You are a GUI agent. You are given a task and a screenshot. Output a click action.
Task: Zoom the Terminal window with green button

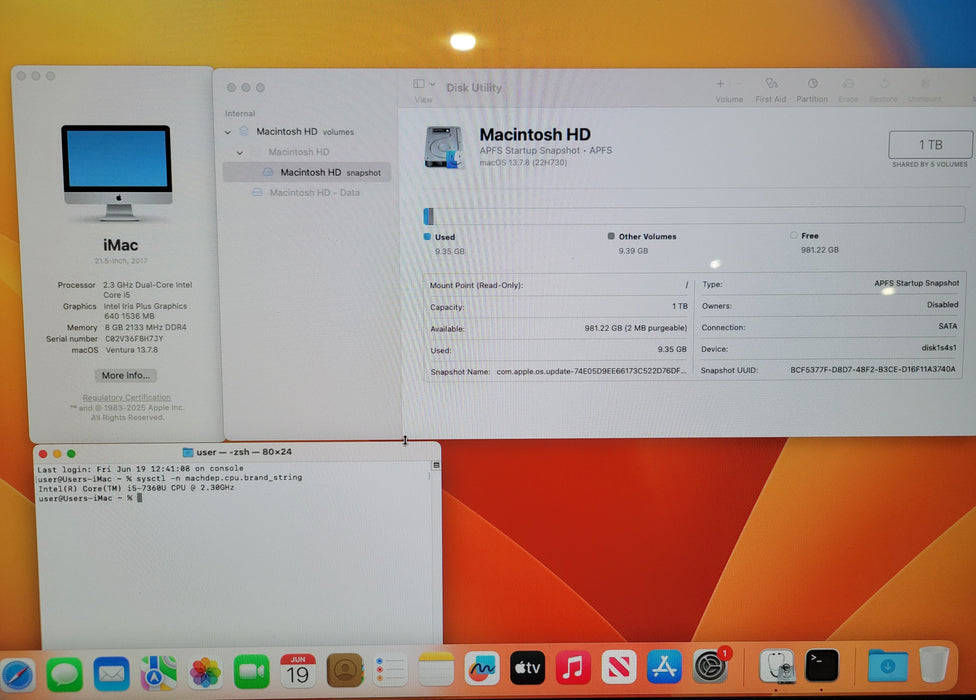click(71, 454)
